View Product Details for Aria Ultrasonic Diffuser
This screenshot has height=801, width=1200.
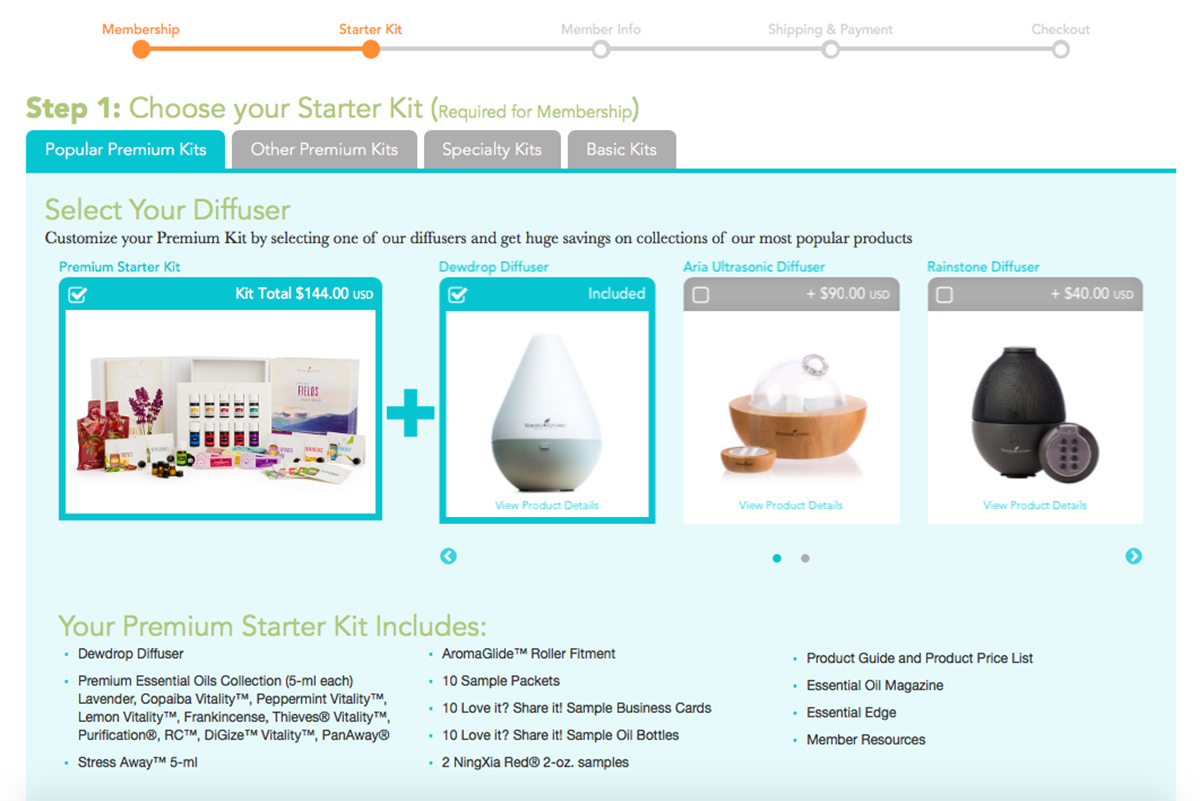coord(791,505)
